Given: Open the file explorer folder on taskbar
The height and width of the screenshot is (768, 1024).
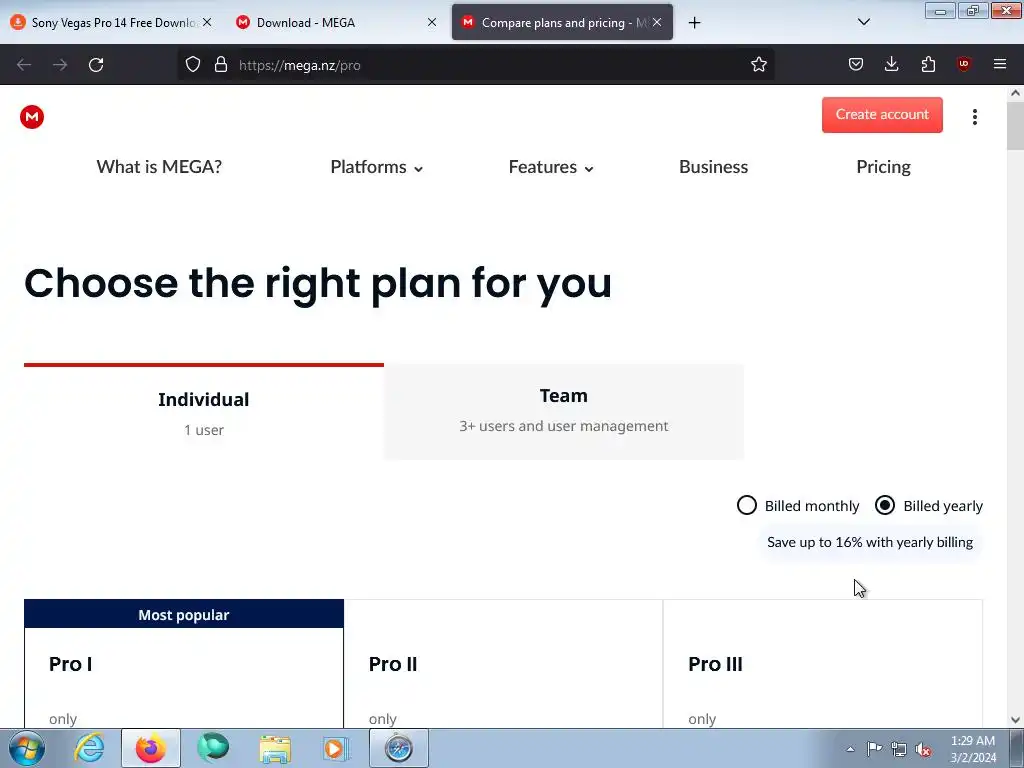Looking at the screenshot, I should (275, 749).
